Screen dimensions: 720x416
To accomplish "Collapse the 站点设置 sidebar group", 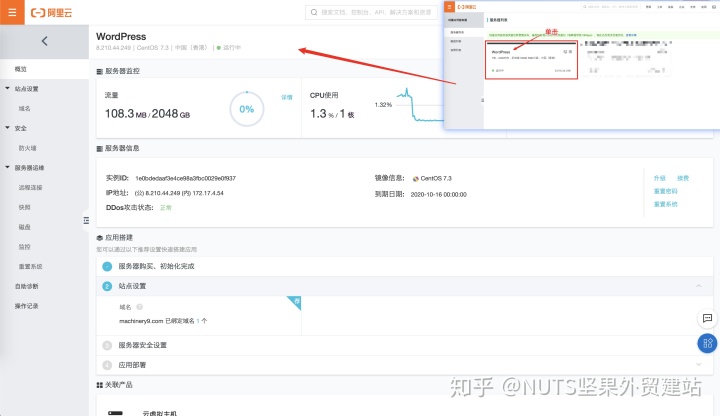I will [x=7, y=88].
